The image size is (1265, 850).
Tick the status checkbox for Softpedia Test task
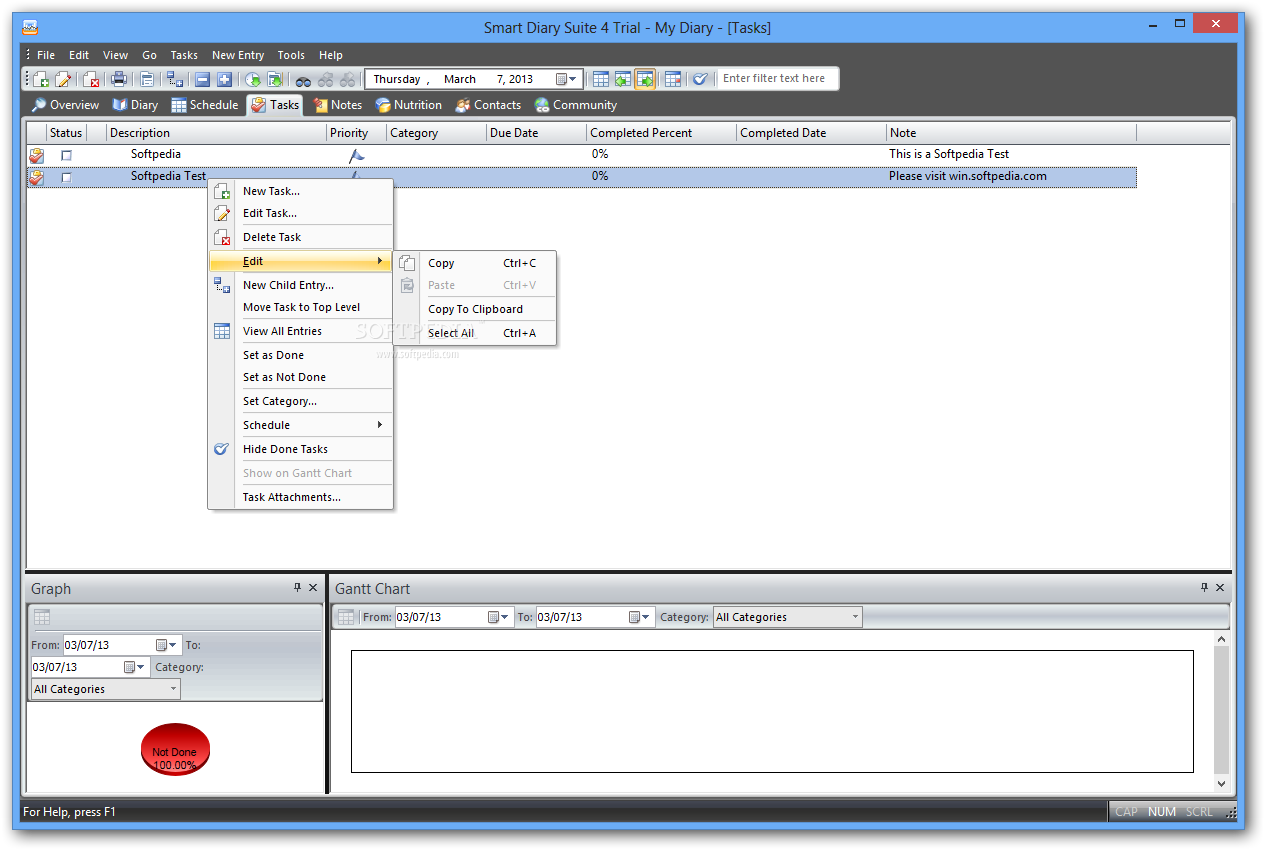tap(67, 177)
